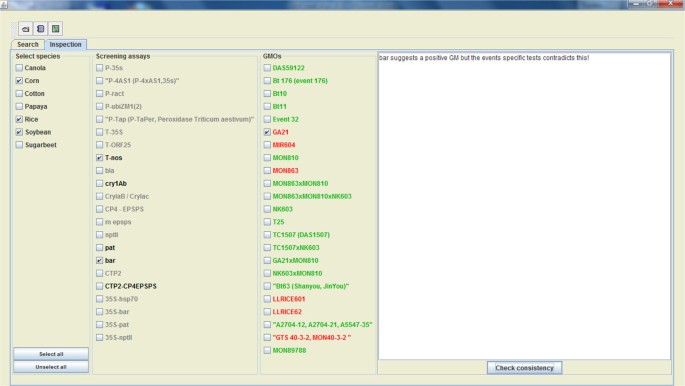Check the Bt10 GMO checkbox
This screenshot has width=685, height=386.
point(267,93)
